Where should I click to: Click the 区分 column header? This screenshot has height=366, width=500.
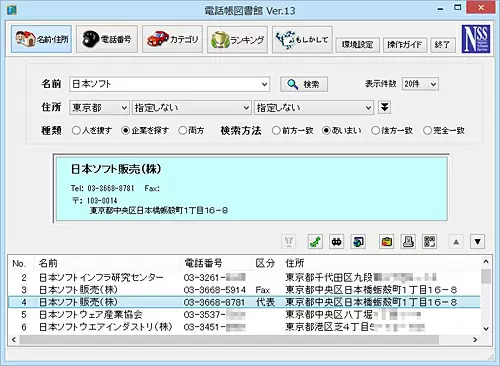pyautogui.click(x=266, y=263)
